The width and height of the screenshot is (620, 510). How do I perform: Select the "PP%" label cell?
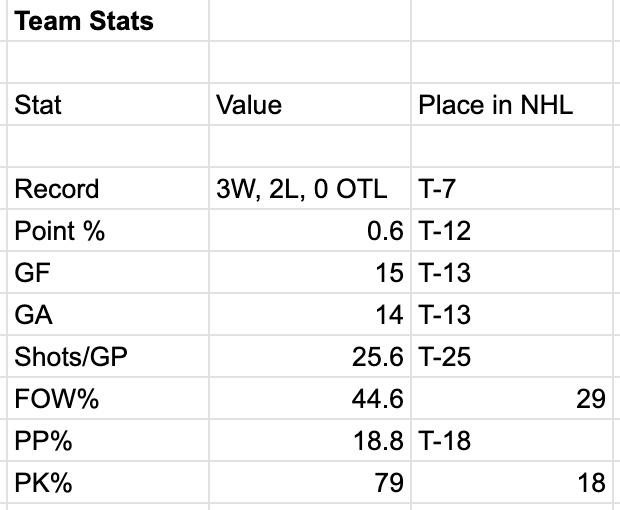pyautogui.click(x=43, y=441)
